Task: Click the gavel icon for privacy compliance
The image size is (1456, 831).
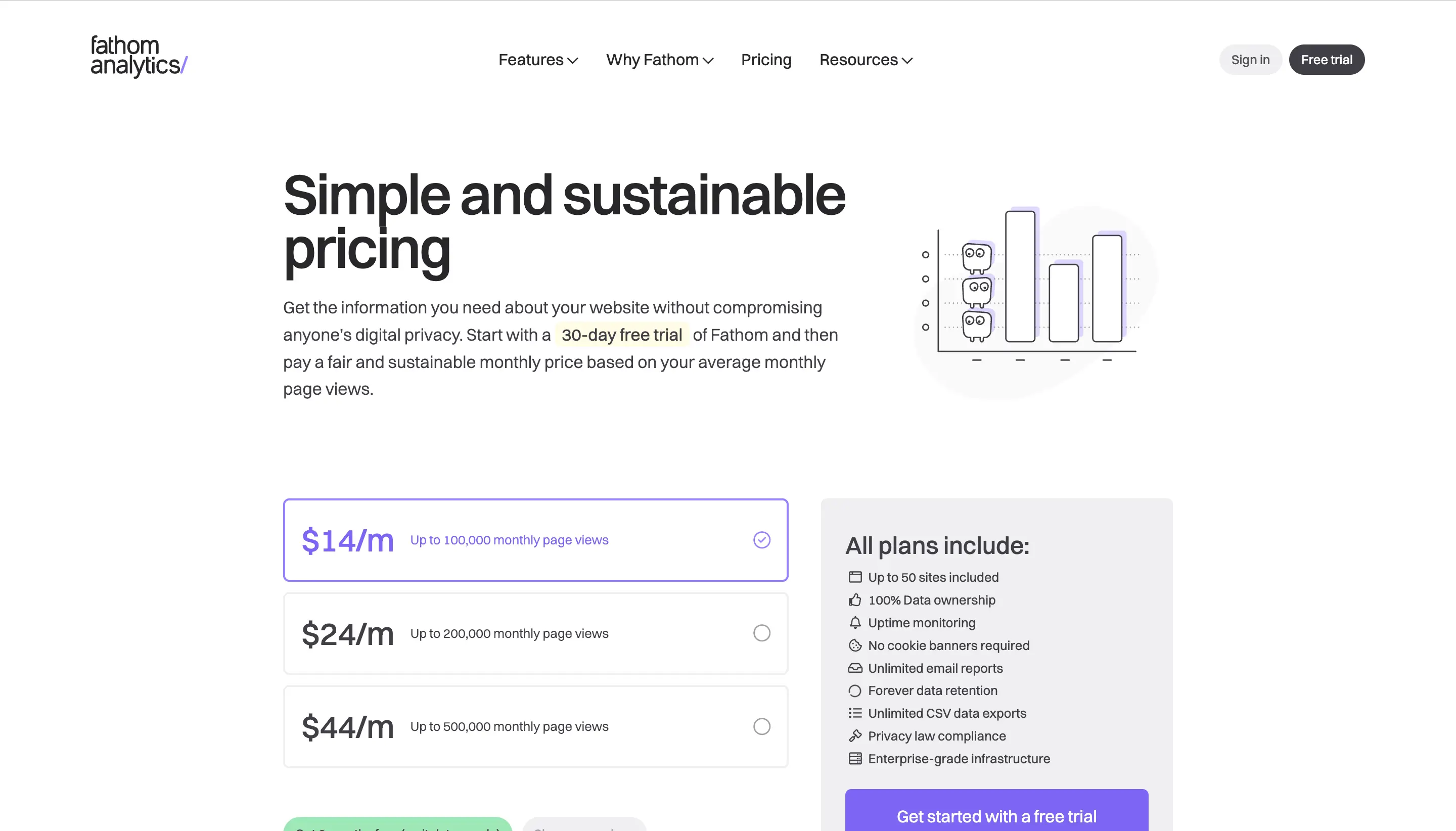Action: [854, 735]
